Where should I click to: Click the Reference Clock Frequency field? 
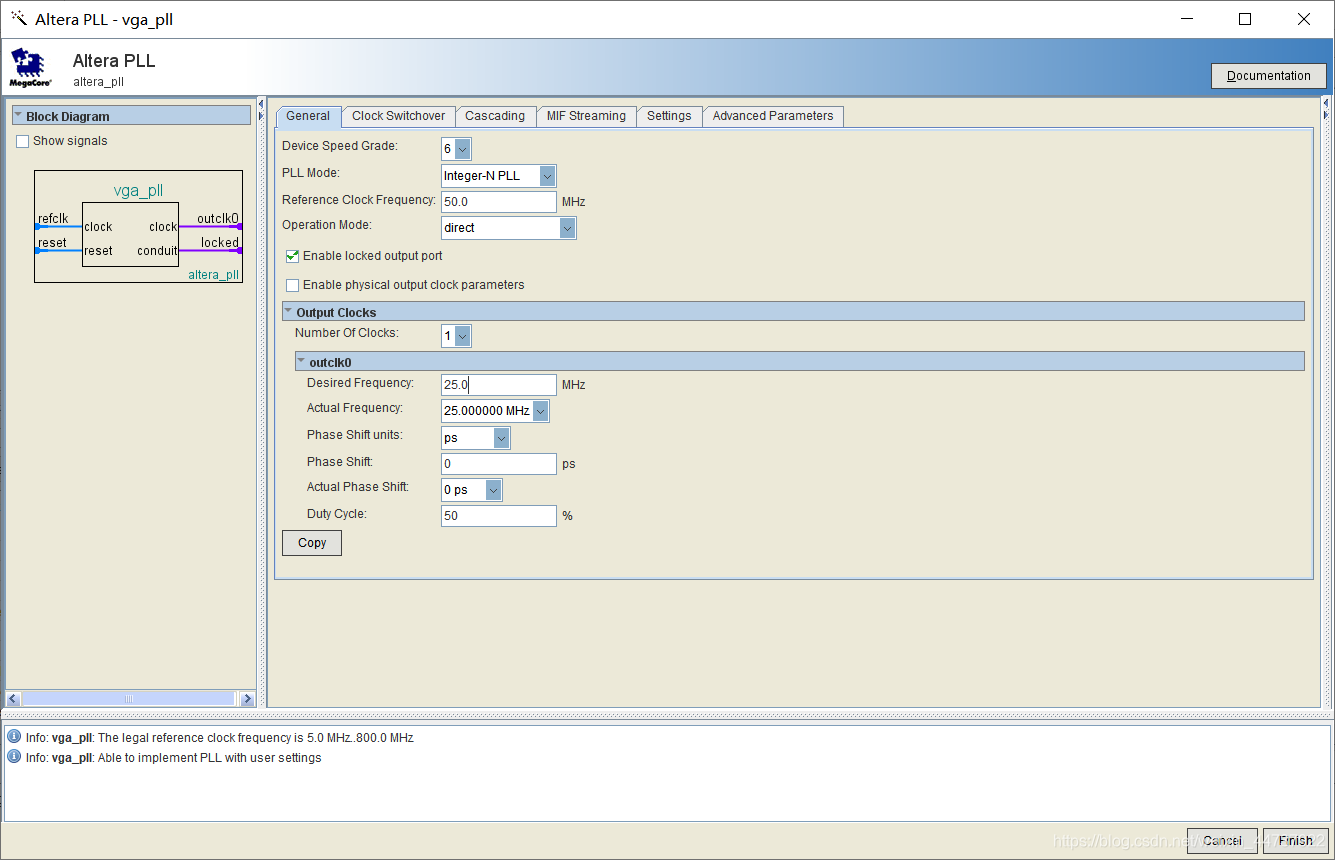click(499, 202)
